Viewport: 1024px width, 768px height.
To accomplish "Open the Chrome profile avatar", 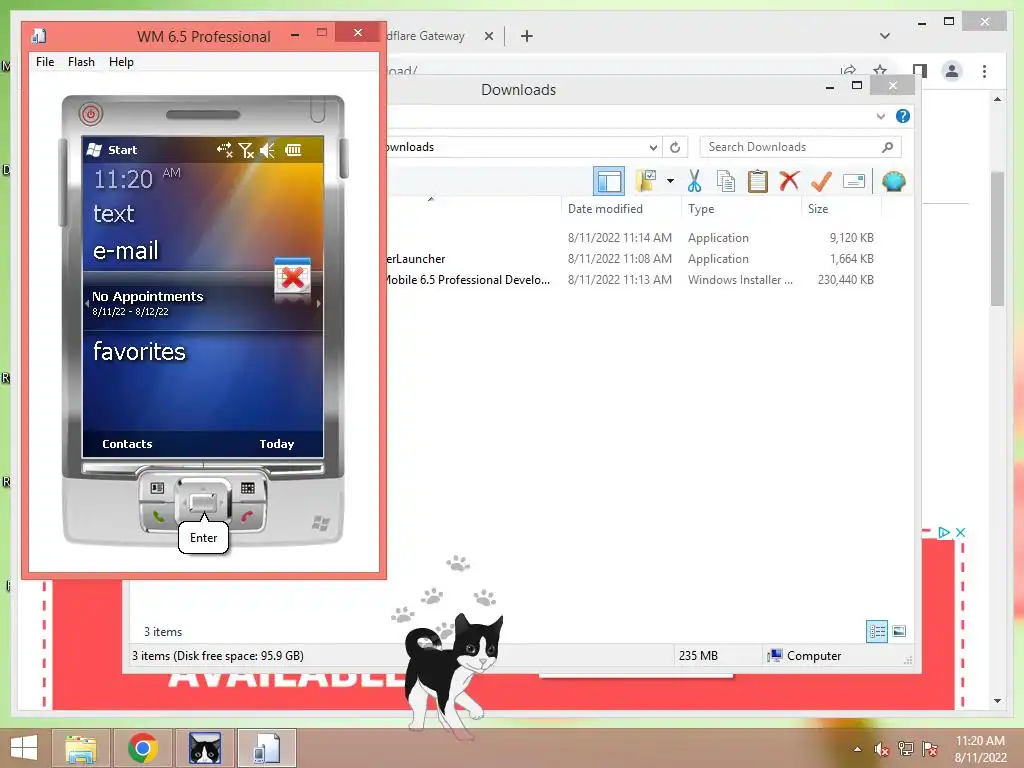I will tap(952, 71).
